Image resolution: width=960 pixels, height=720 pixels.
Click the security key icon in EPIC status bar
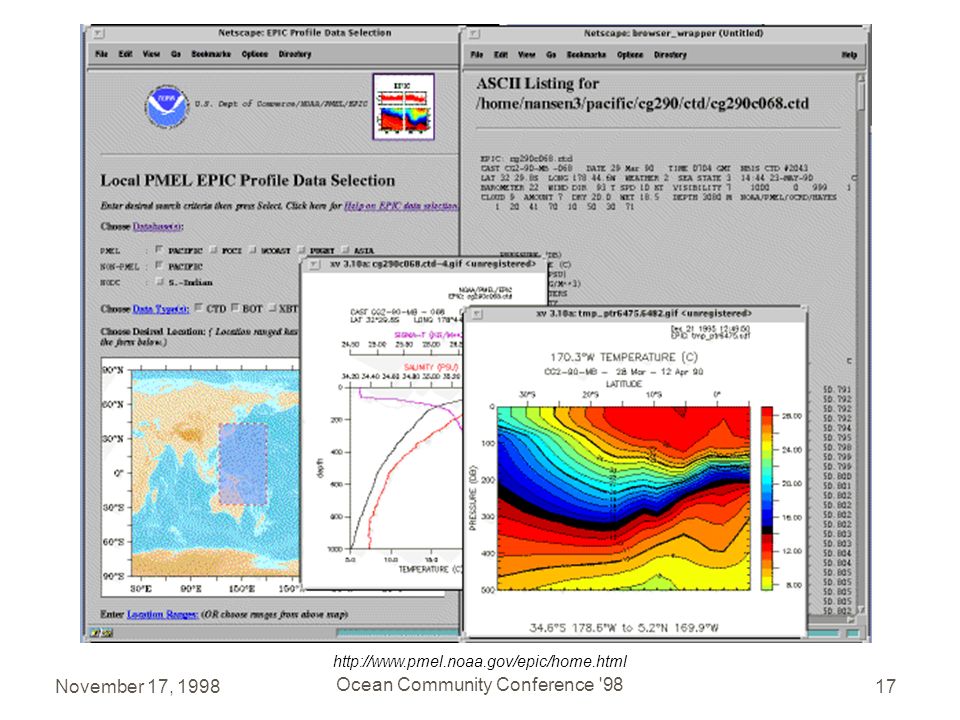(x=102, y=633)
